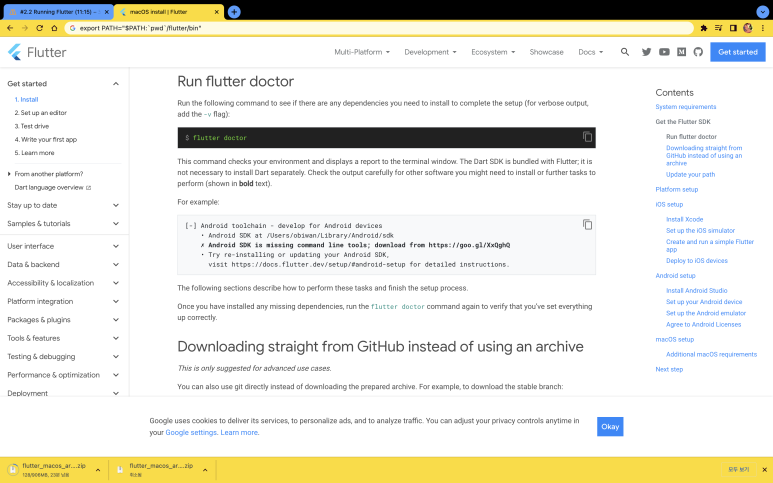The width and height of the screenshot is (773, 483).
Task: Open the media control icon in toolbar
Action: [718, 28]
